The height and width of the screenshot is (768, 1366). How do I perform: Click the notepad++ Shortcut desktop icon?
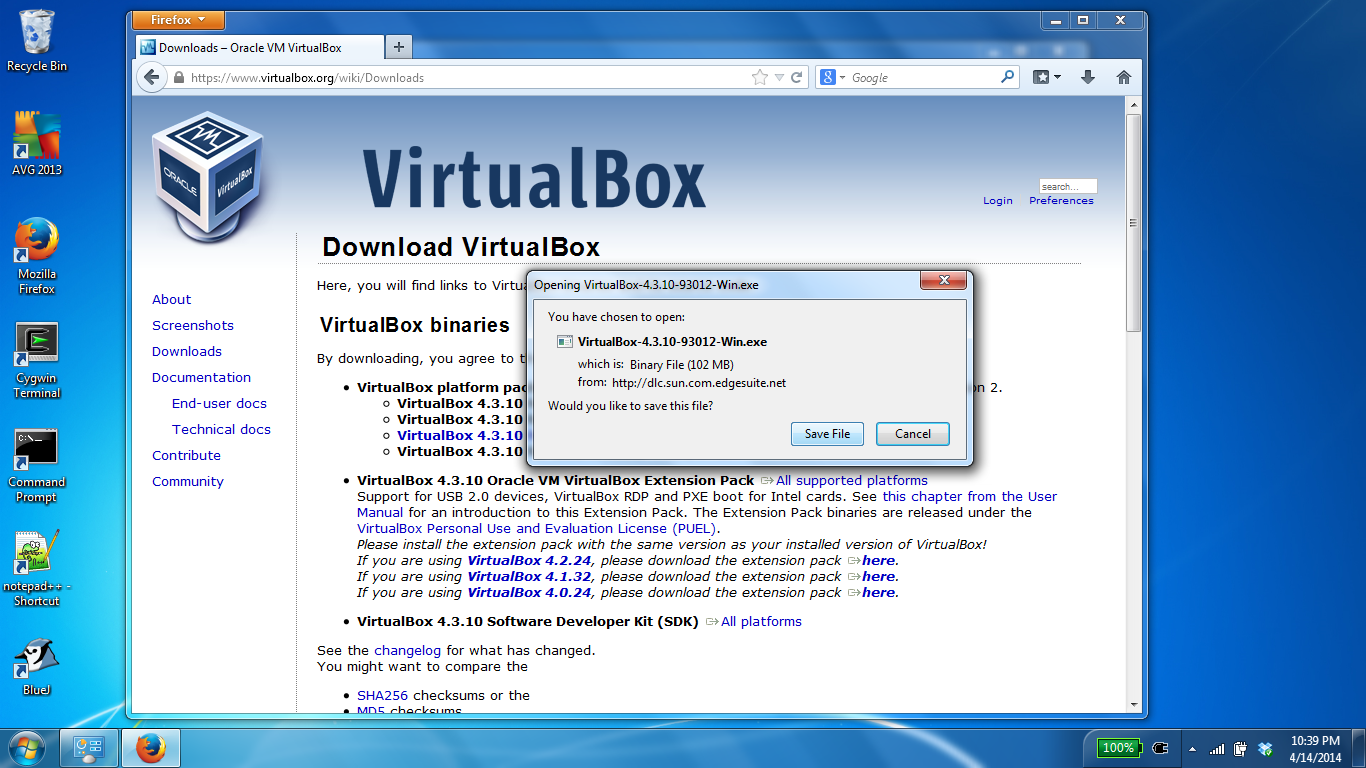37,569
